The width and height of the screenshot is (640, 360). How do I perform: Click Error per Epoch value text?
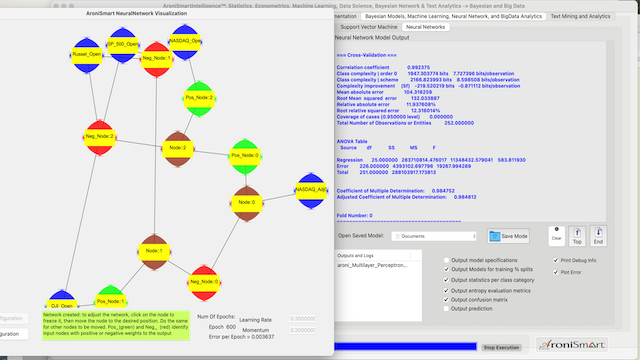[241, 337]
